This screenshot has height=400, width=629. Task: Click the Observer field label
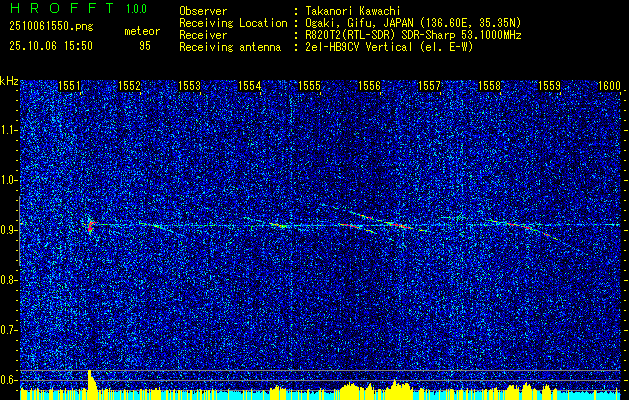[203, 11]
